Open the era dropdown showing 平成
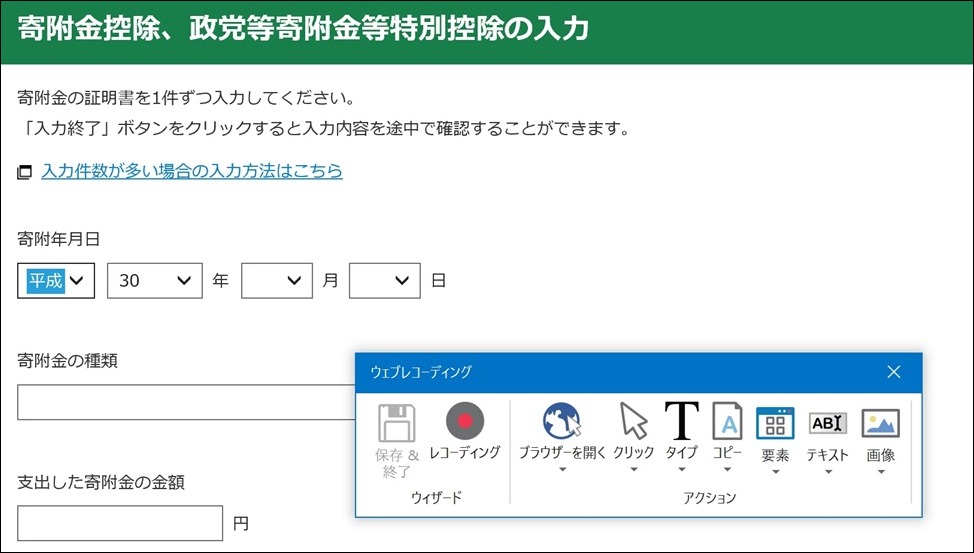974x553 pixels. point(56,281)
